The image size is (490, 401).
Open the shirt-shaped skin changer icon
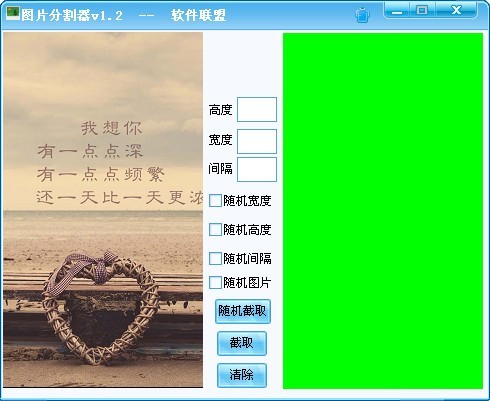pyautogui.click(x=362, y=15)
